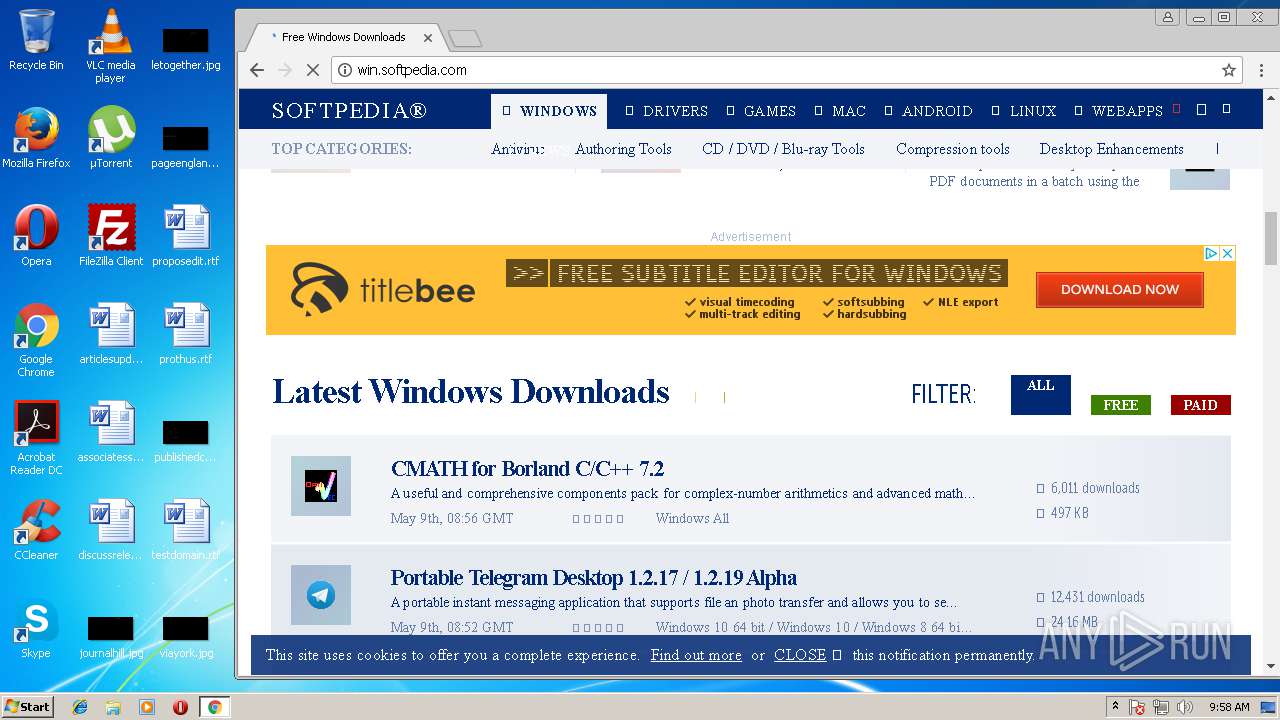This screenshot has height=720, width=1280.
Task: Go to the ANDROID section
Action: pyautogui.click(x=928, y=111)
